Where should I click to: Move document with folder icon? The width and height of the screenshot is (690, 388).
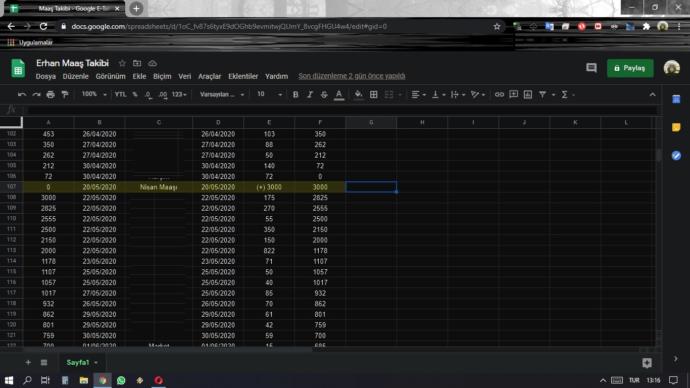[137, 63]
